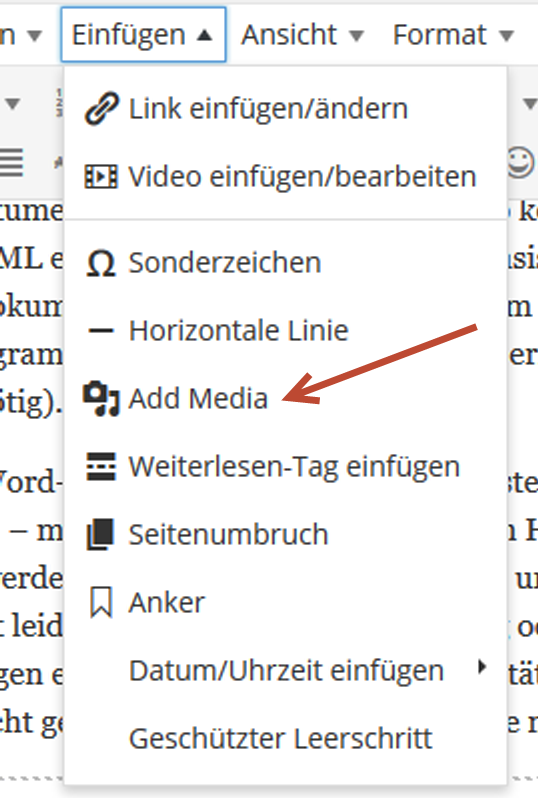The image size is (538, 798).
Task: Click the Ansicht dropdown arrow
Action: pyautogui.click(x=357, y=36)
